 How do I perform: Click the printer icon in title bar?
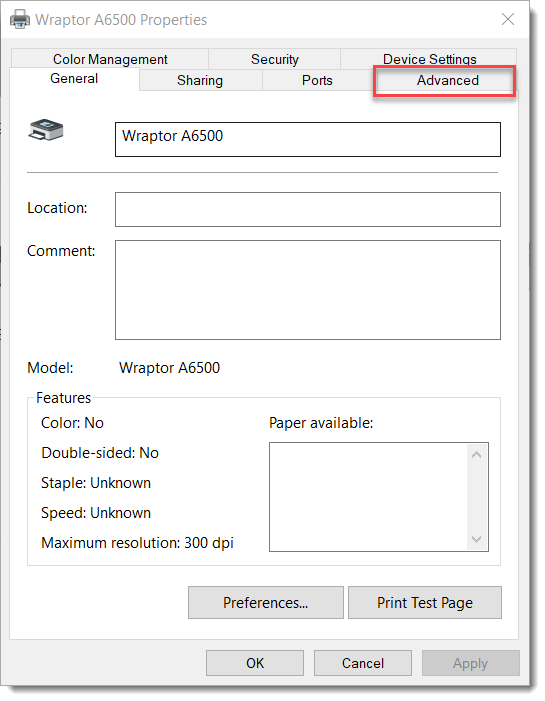[20, 20]
